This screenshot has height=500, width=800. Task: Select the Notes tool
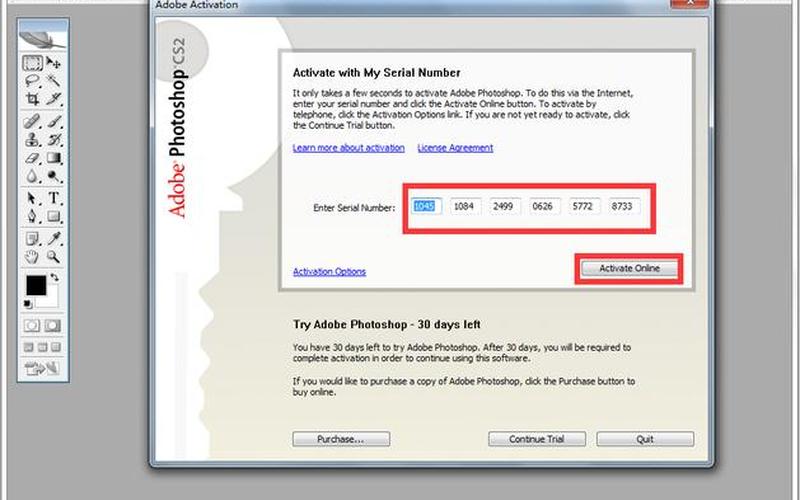[32, 238]
